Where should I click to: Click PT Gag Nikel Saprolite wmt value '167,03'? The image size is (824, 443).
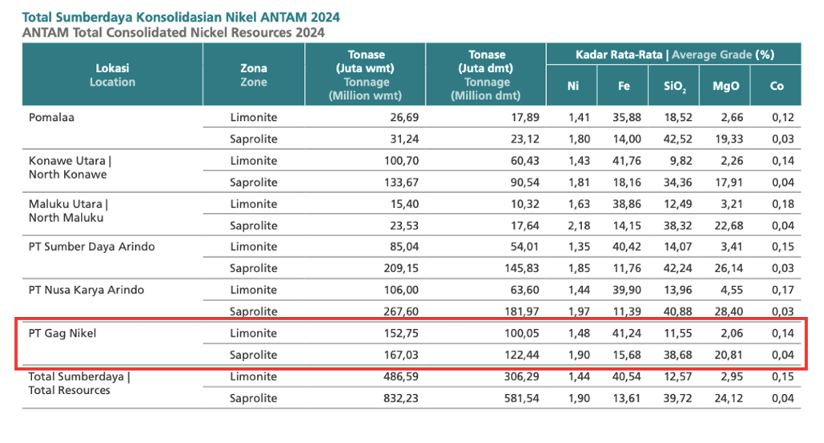[401, 355]
